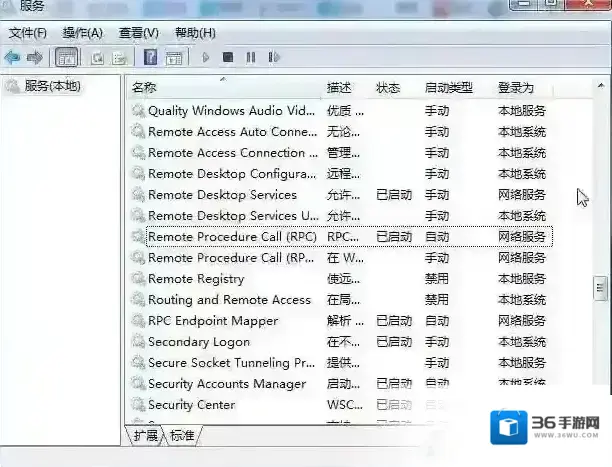The image size is (612, 467).
Task: Click gear icon beside Secondary Logon
Action: pyautogui.click(x=138, y=342)
